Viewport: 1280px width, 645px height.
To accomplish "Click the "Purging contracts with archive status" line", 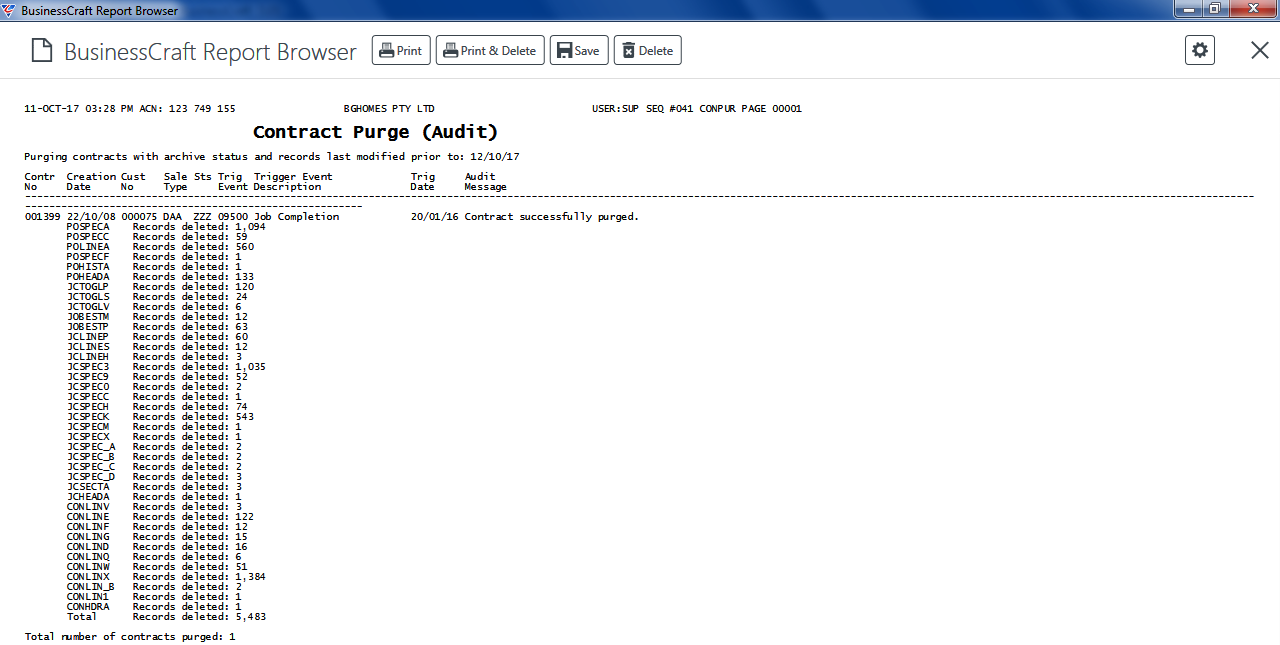I will click(x=272, y=157).
